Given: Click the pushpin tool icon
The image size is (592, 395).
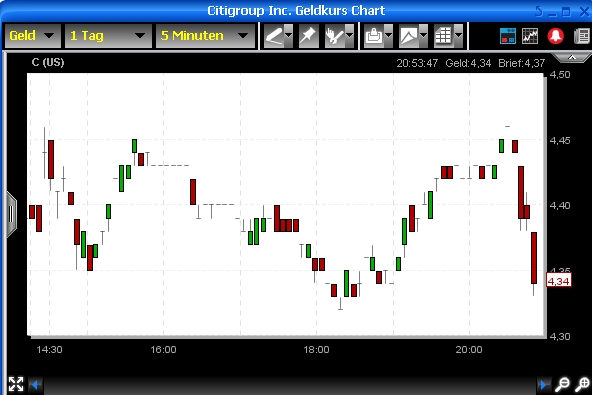Looking at the screenshot, I should coord(308,36).
